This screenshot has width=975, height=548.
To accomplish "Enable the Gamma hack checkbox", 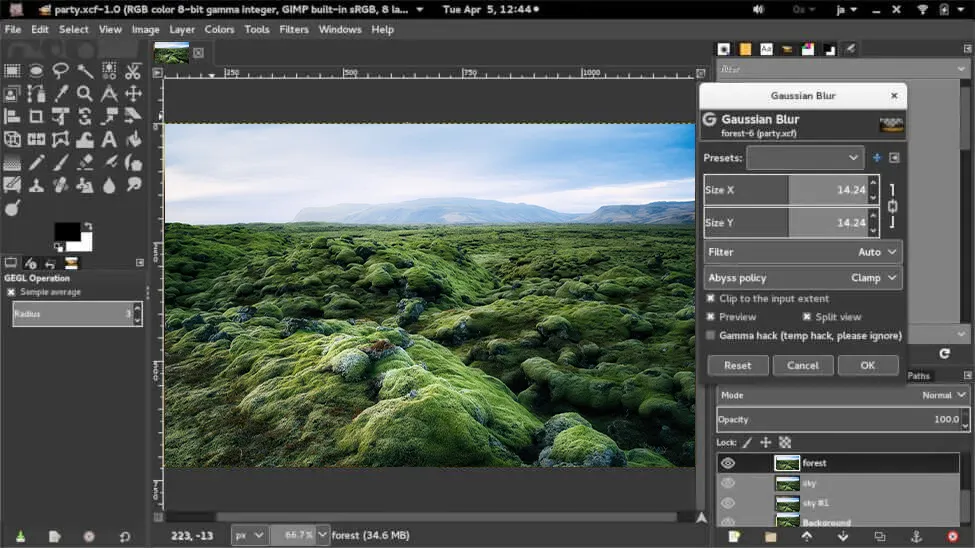I will (711, 336).
